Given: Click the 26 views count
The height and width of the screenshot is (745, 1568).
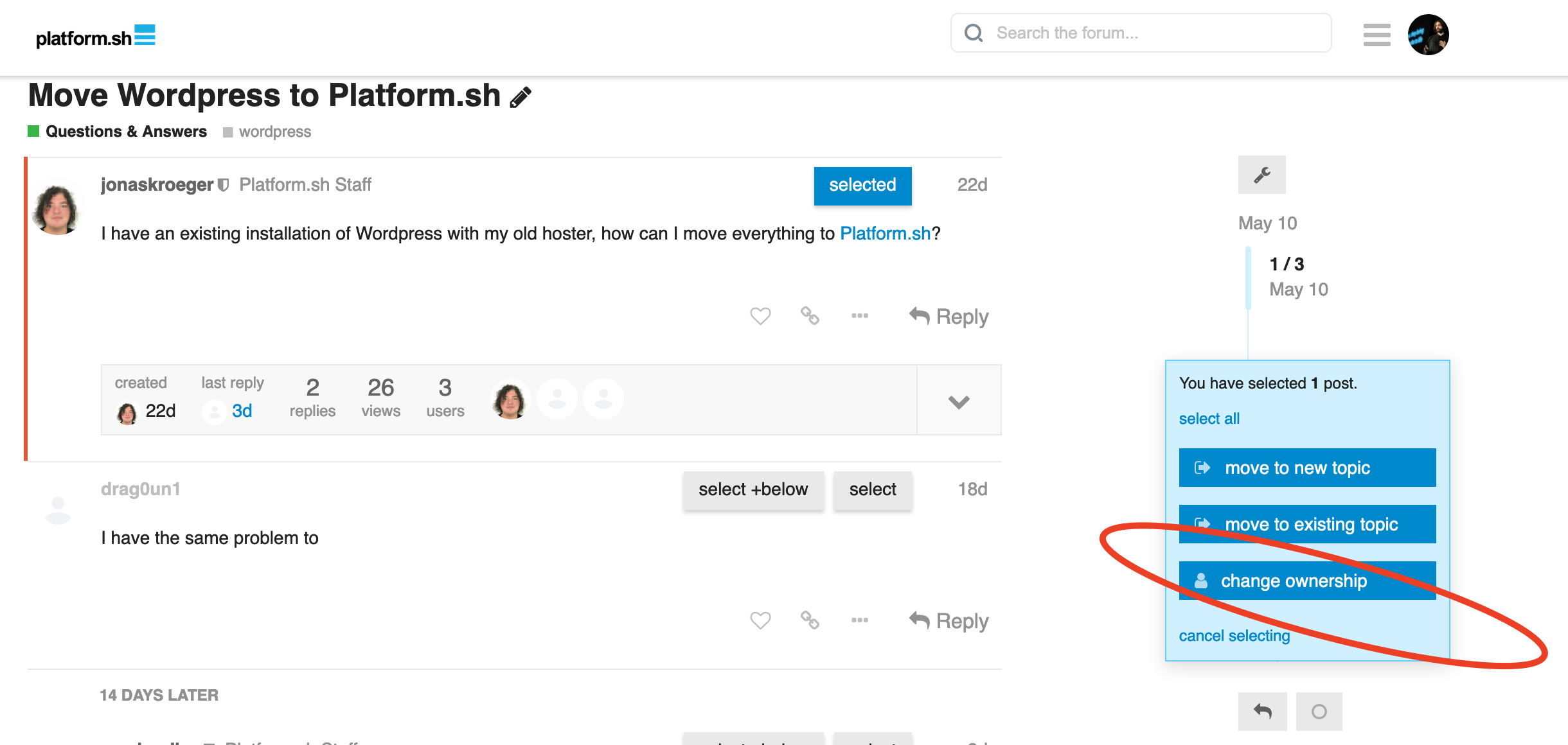Looking at the screenshot, I should (380, 398).
